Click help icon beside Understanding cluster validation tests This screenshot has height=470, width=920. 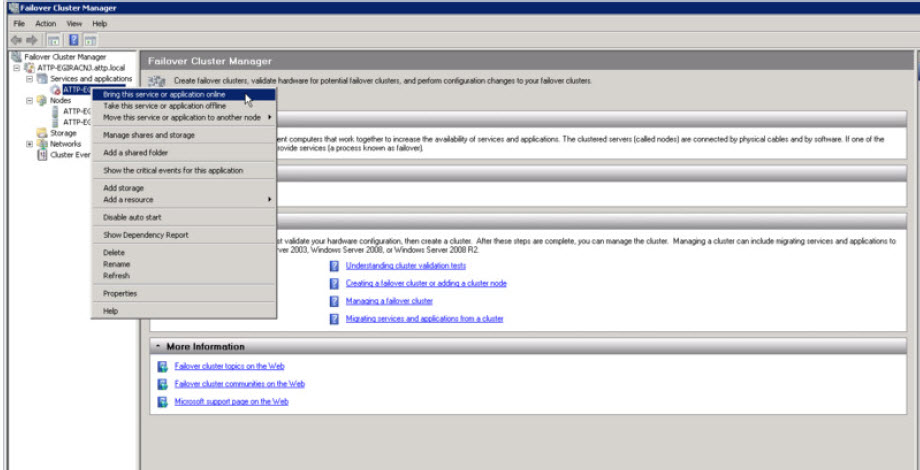(334, 266)
